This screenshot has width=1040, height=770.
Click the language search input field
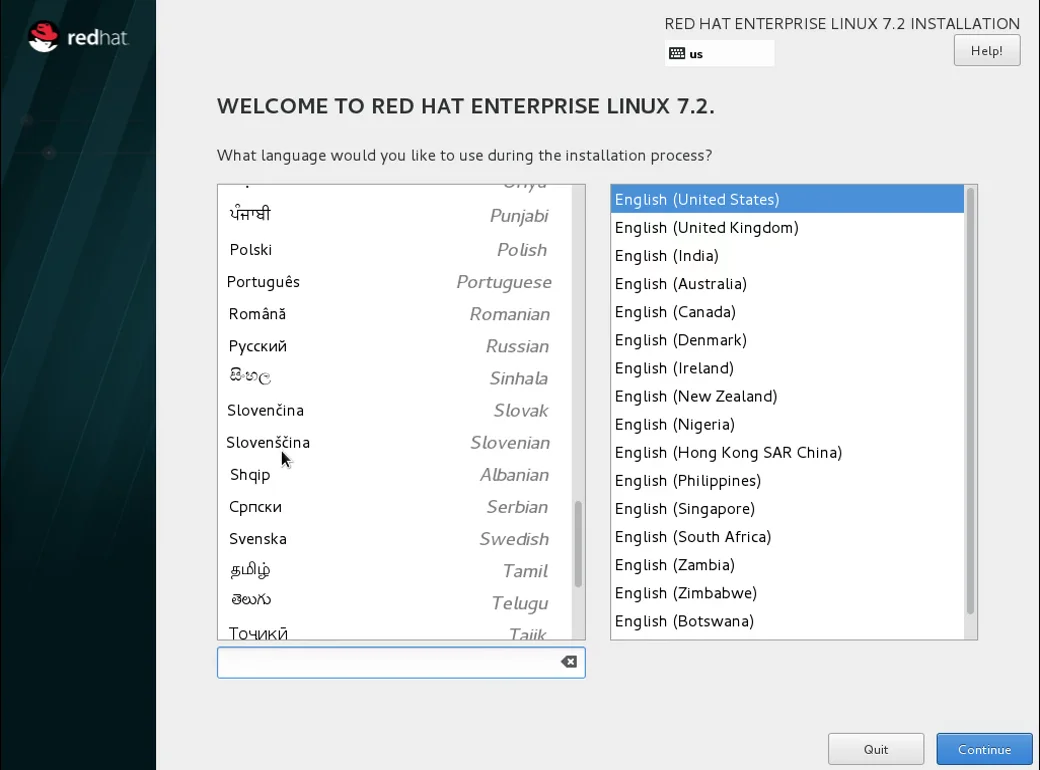[401, 663]
